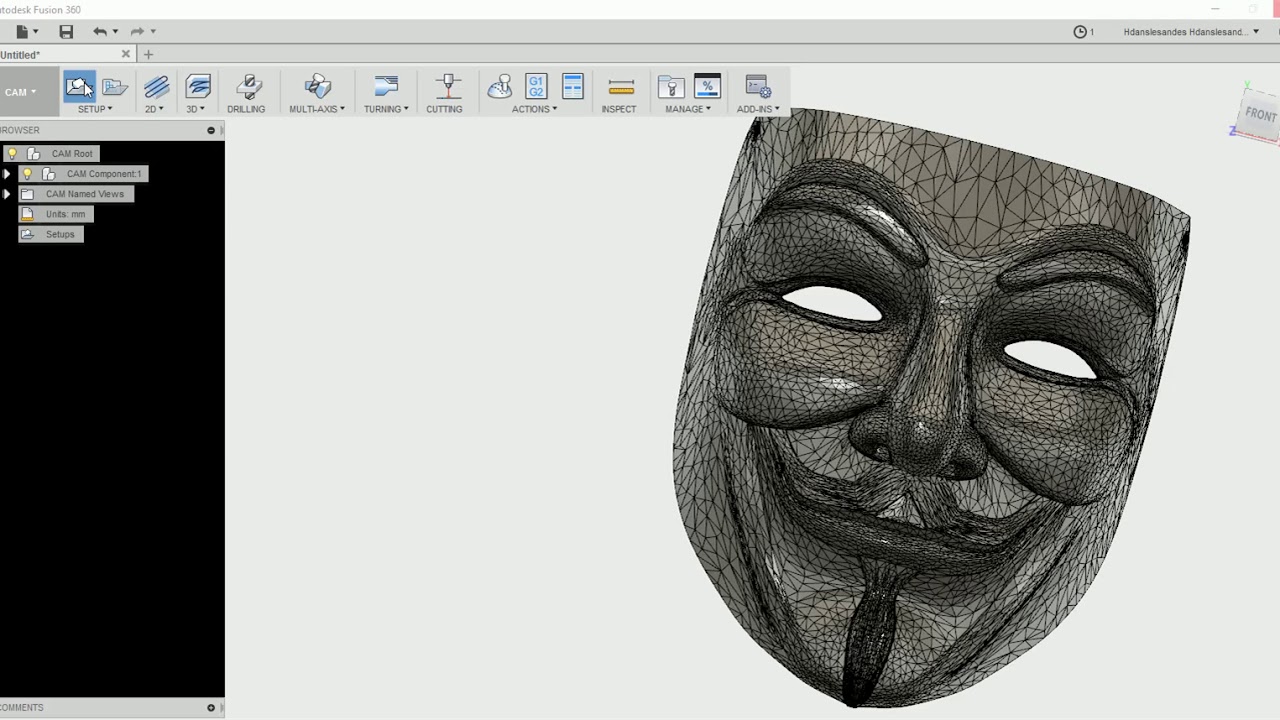1280x720 pixels.
Task: Open the user account dropdown
Action: (1190, 32)
